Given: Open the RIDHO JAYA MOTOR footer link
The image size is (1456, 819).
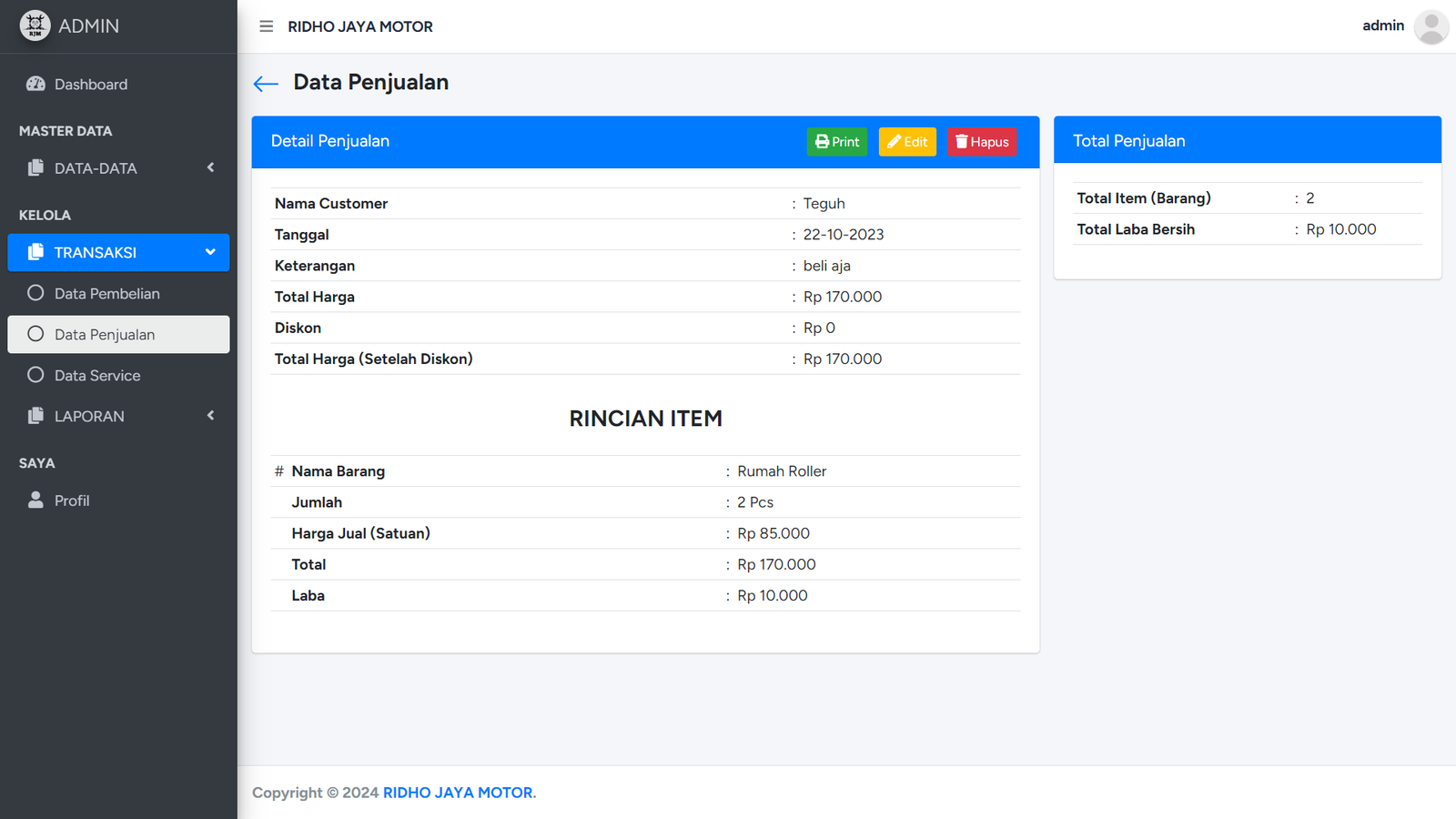Looking at the screenshot, I should (x=459, y=793).
